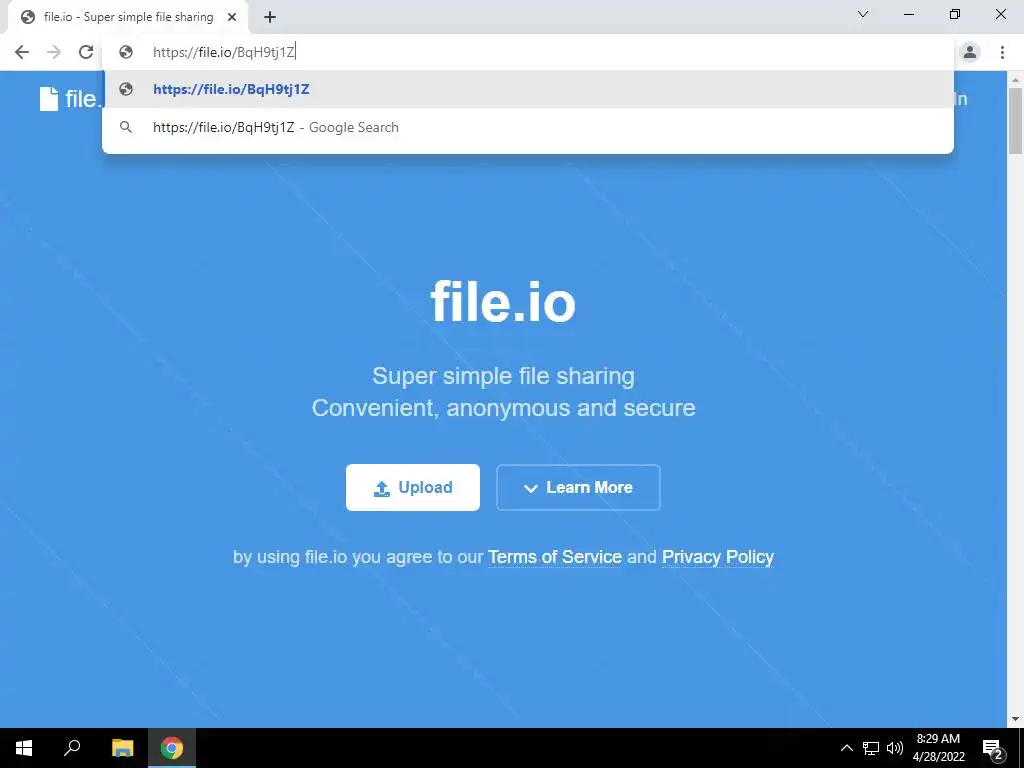Click the vertical scrollbar thumb
This screenshot has height=768, width=1024.
tap(1015, 121)
